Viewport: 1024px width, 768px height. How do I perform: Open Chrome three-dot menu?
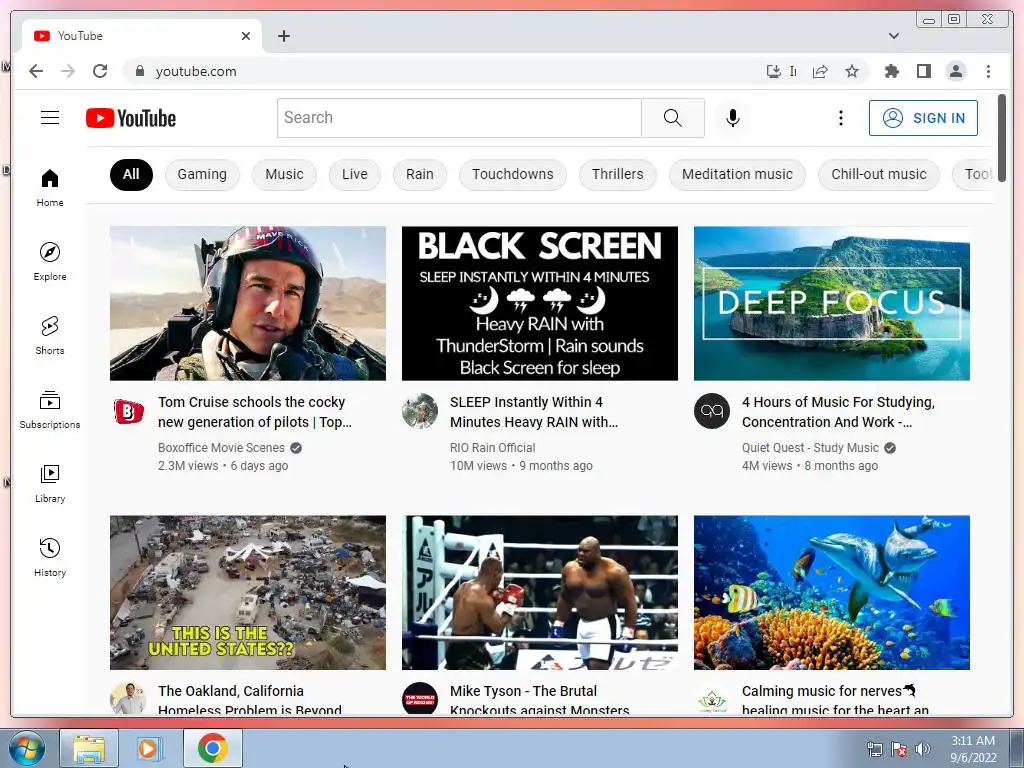click(x=988, y=71)
